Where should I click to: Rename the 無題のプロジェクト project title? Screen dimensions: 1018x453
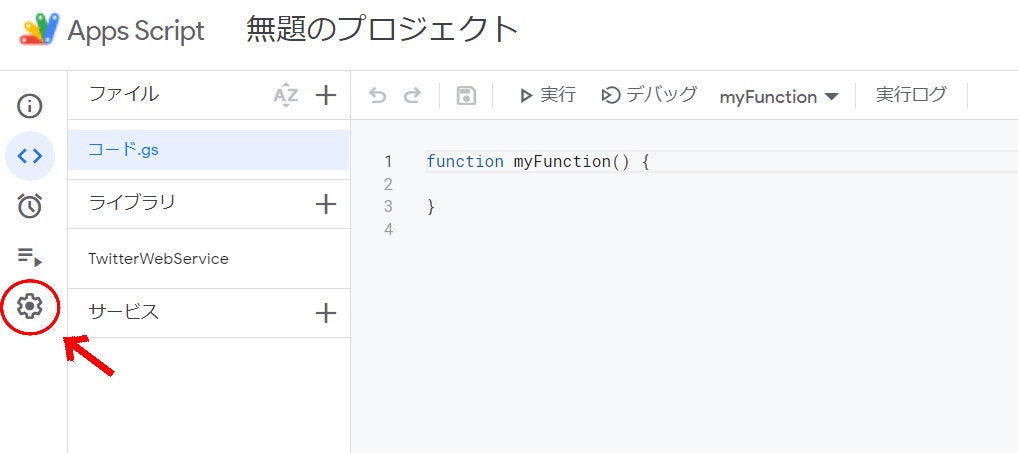382,30
